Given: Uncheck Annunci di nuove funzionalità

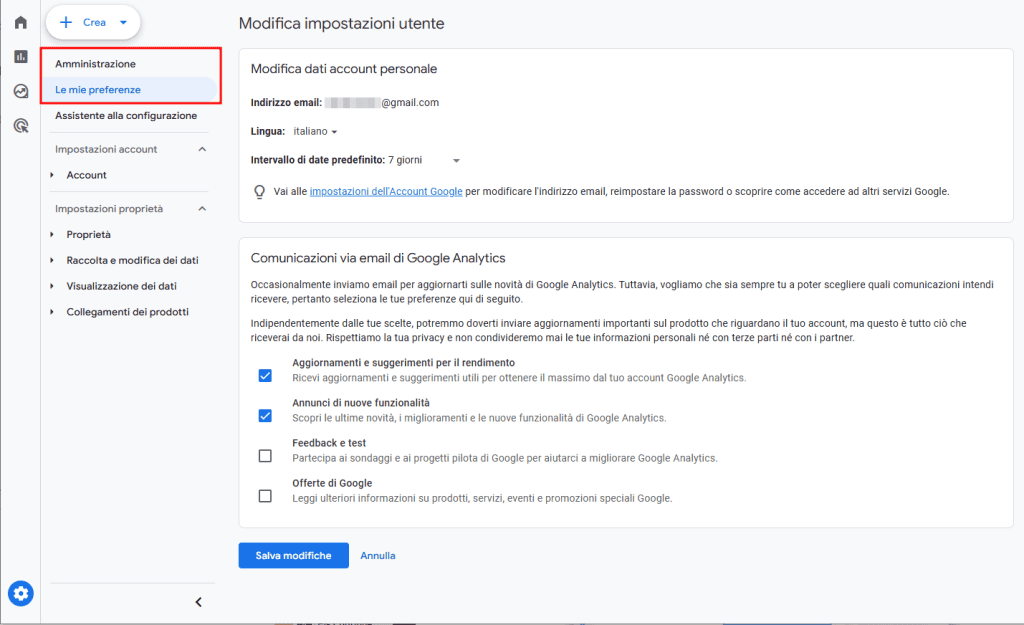Looking at the screenshot, I should pyautogui.click(x=265, y=416).
